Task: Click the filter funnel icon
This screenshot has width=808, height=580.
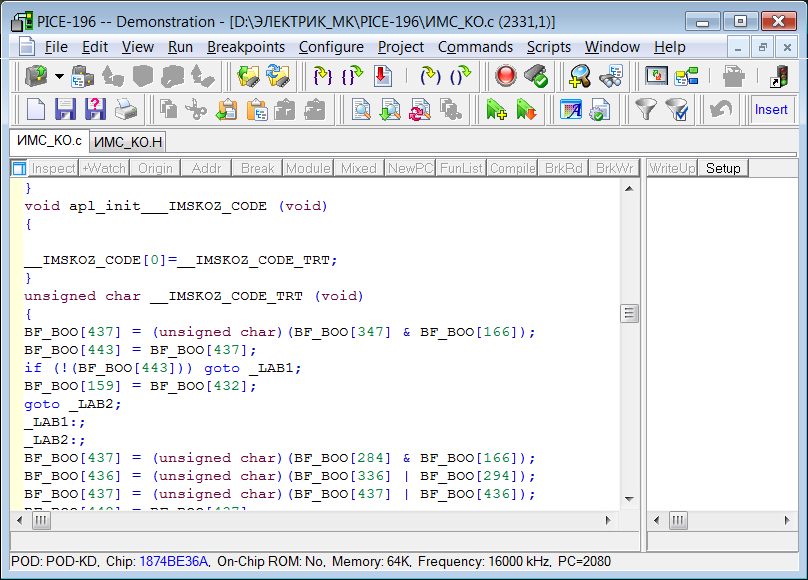Action: point(647,109)
